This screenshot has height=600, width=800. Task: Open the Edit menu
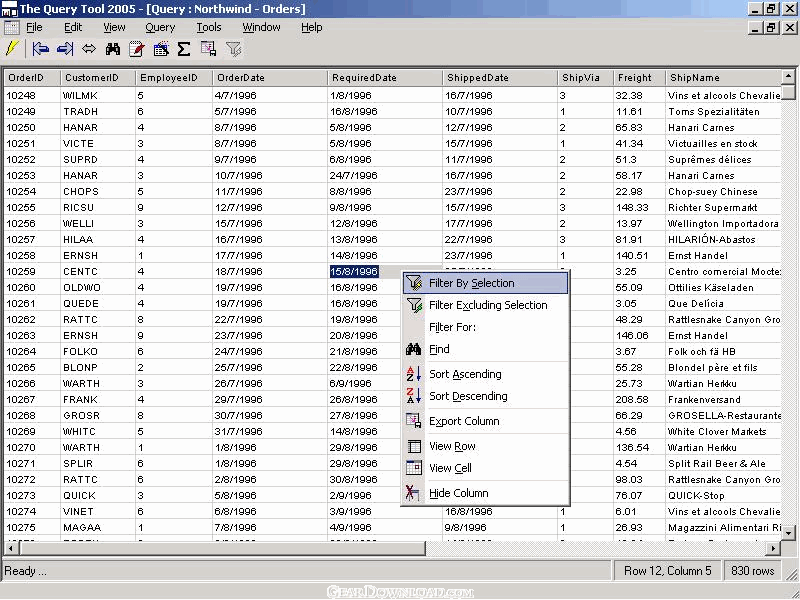pyautogui.click(x=73, y=27)
